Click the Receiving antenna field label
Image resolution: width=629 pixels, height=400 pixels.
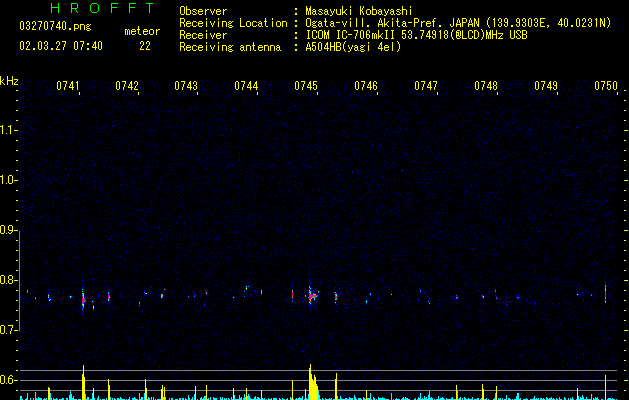coord(230,47)
